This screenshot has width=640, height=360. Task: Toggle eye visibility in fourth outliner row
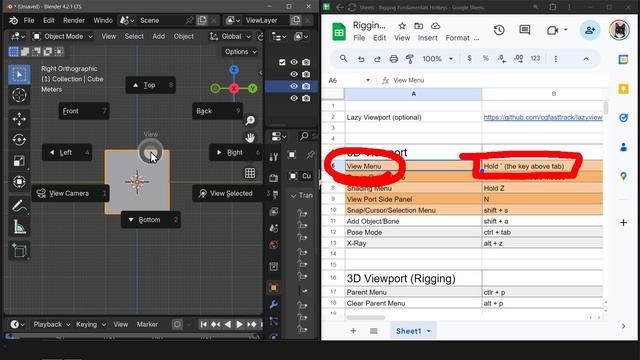click(294, 98)
